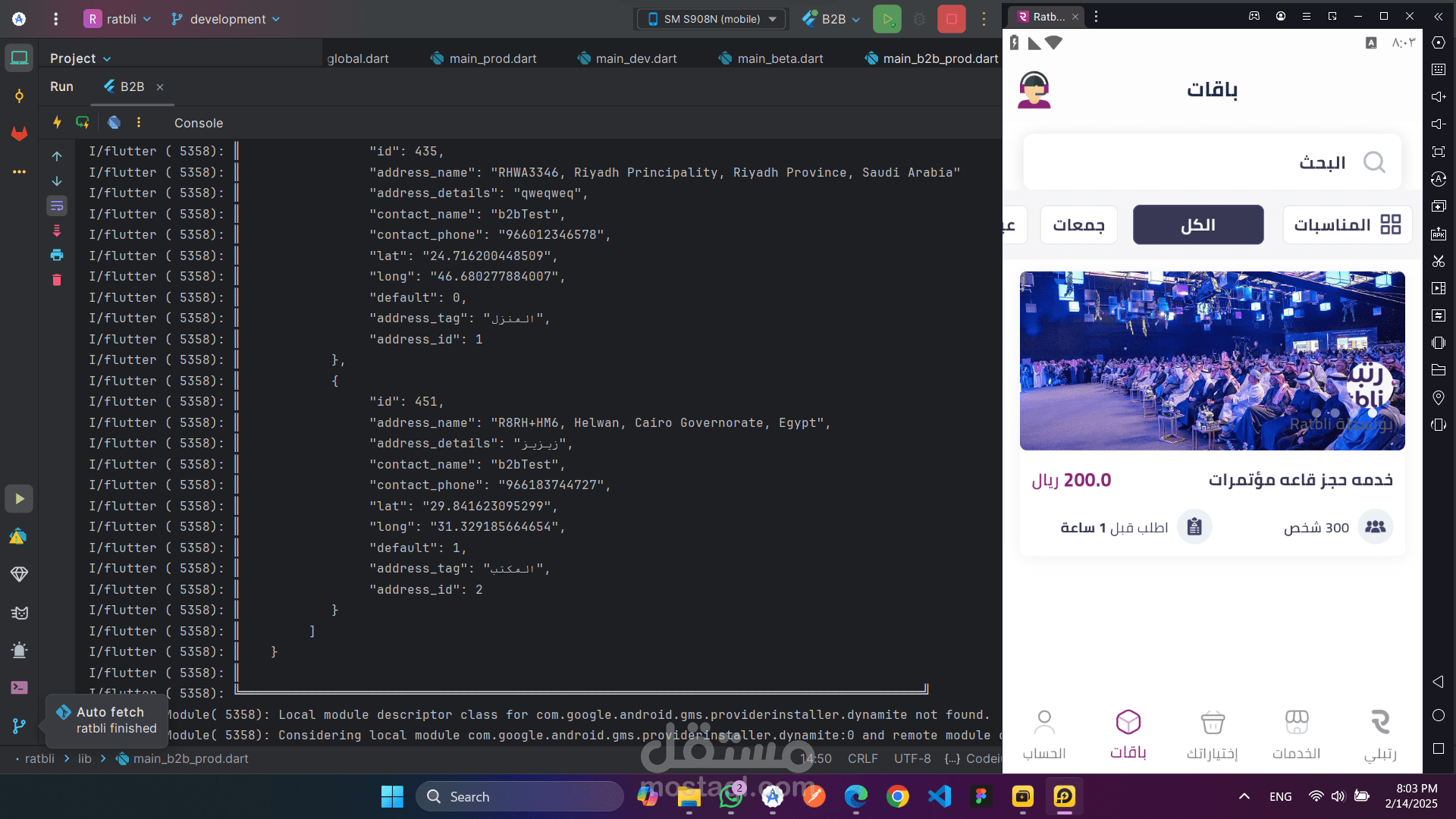Expand the B2B run configuration dropdown
Image resolution: width=1456 pixels, height=819 pixels.
click(x=833, y=19)
